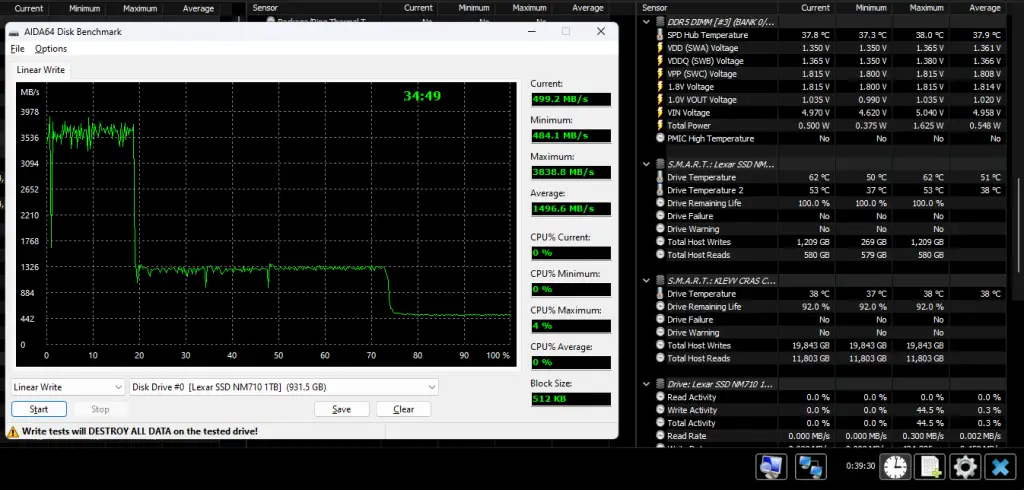Open the Linear Write test type dropdown

tap(68, 387)
